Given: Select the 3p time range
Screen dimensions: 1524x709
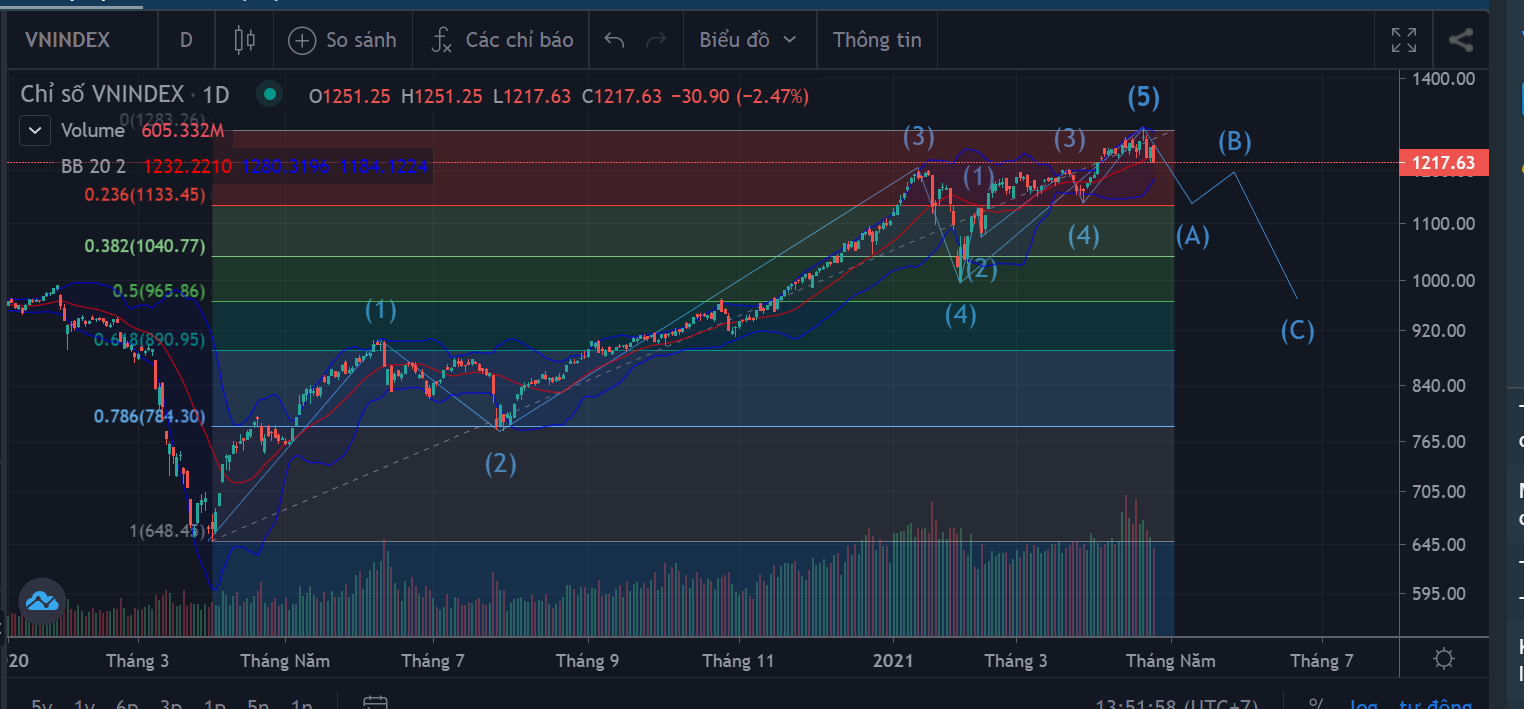Looking at the screenshot, I should point(171,704).
